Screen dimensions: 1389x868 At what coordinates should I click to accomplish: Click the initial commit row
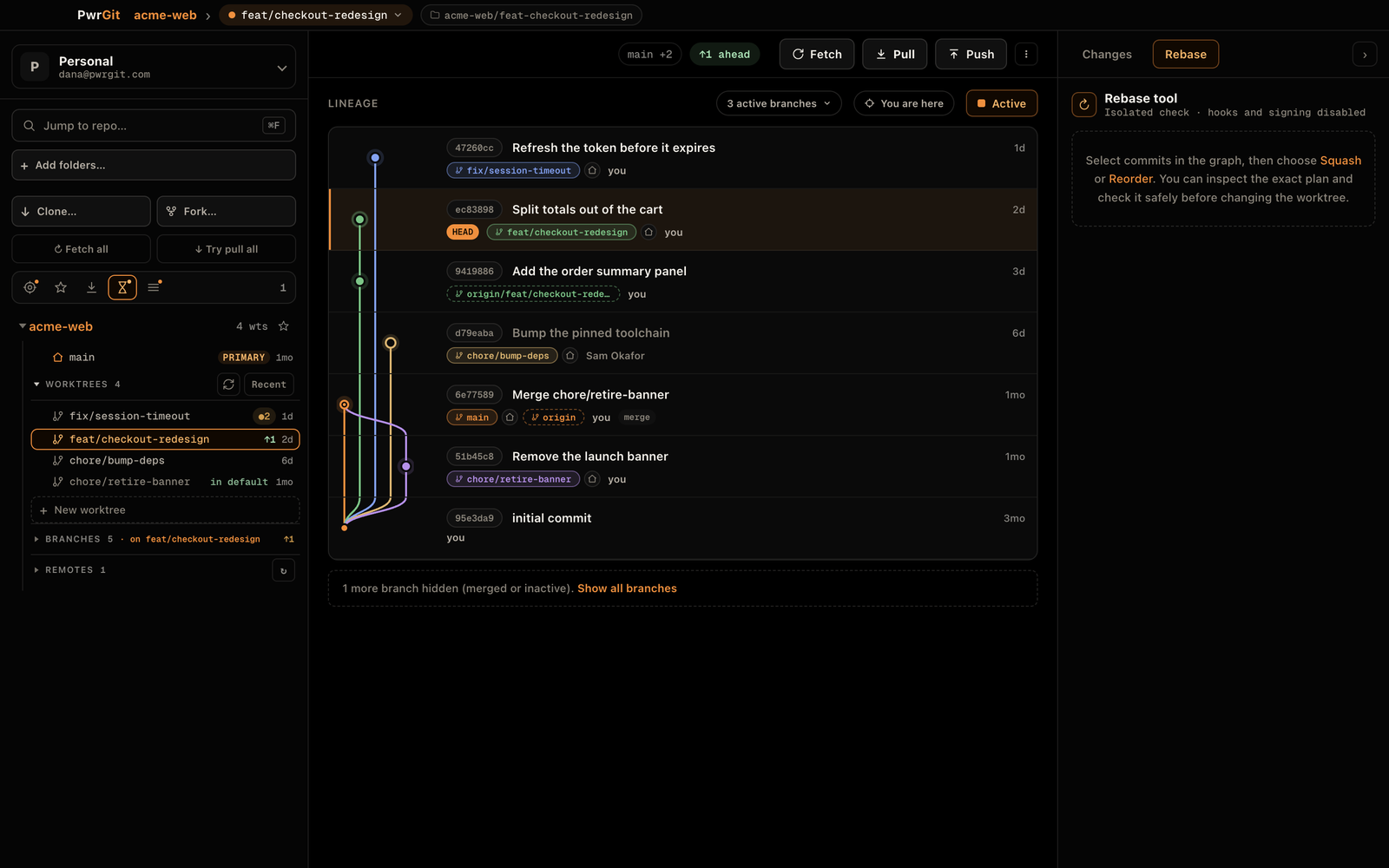(682, 528)
